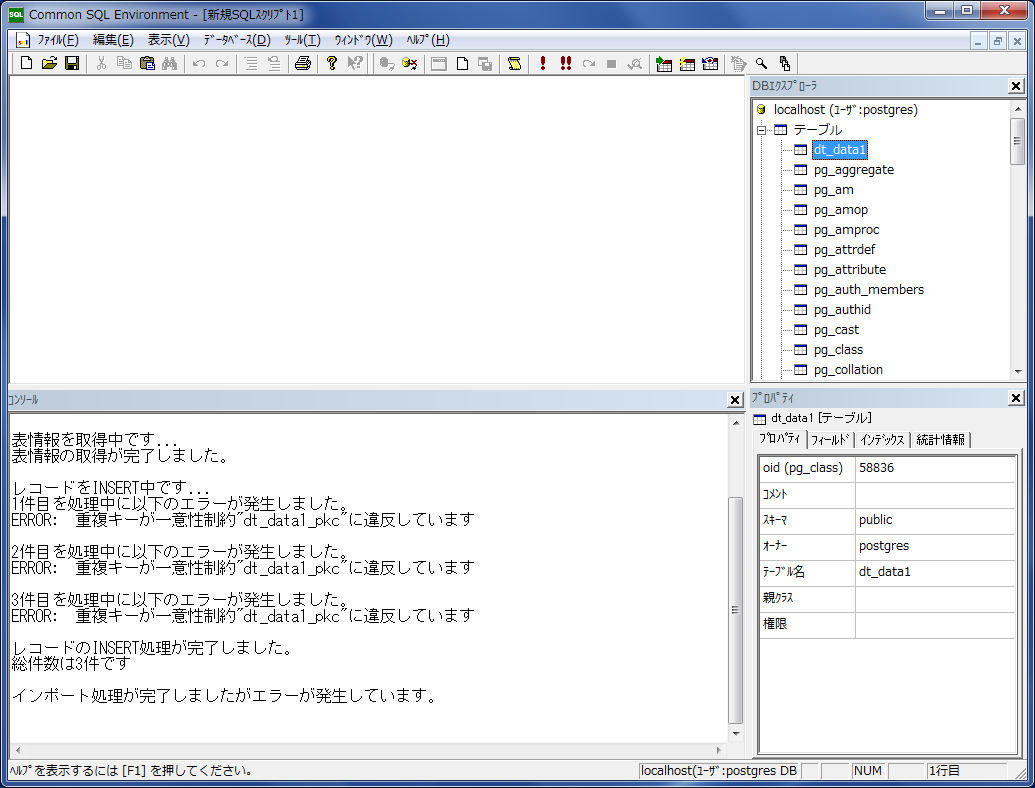The image size is (1035, 788).
Task: Click the table import icon with green arrow
Action: pos(664,63)
